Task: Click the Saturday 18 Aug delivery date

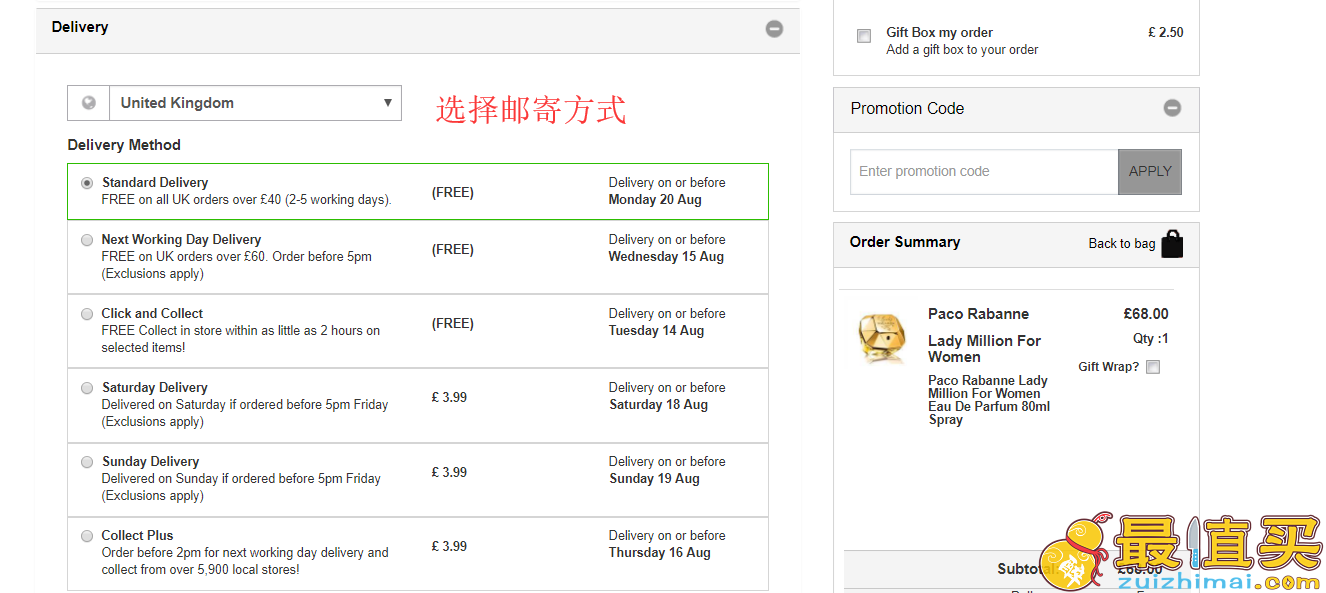Action: (658, 405)
